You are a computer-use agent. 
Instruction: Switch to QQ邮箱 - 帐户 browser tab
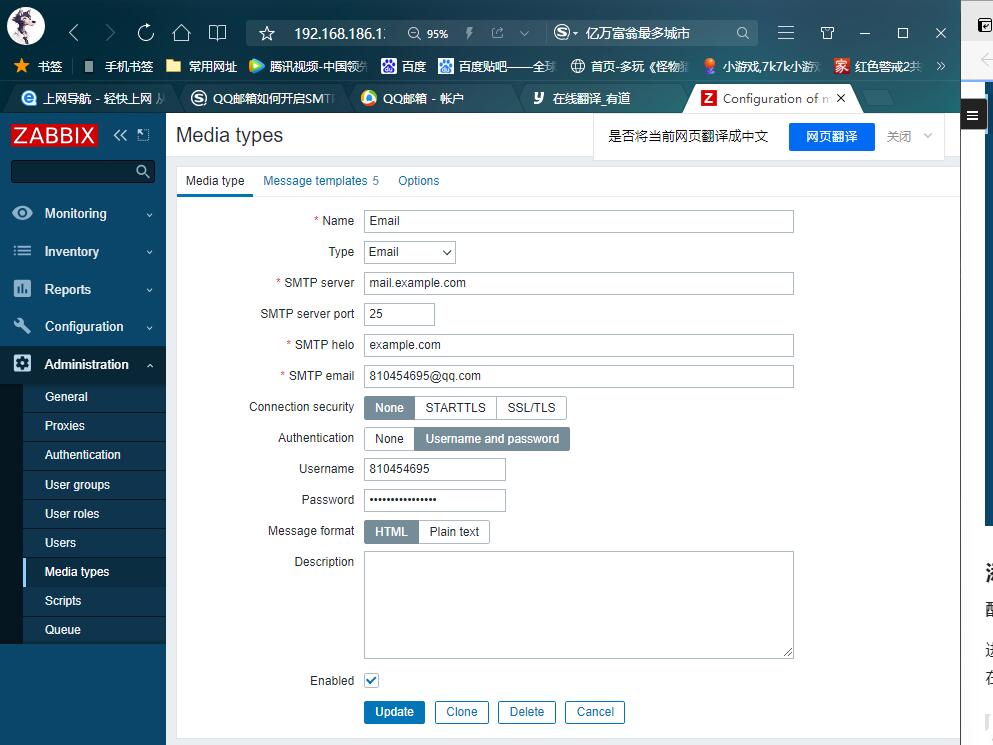[x=432, y=98]
